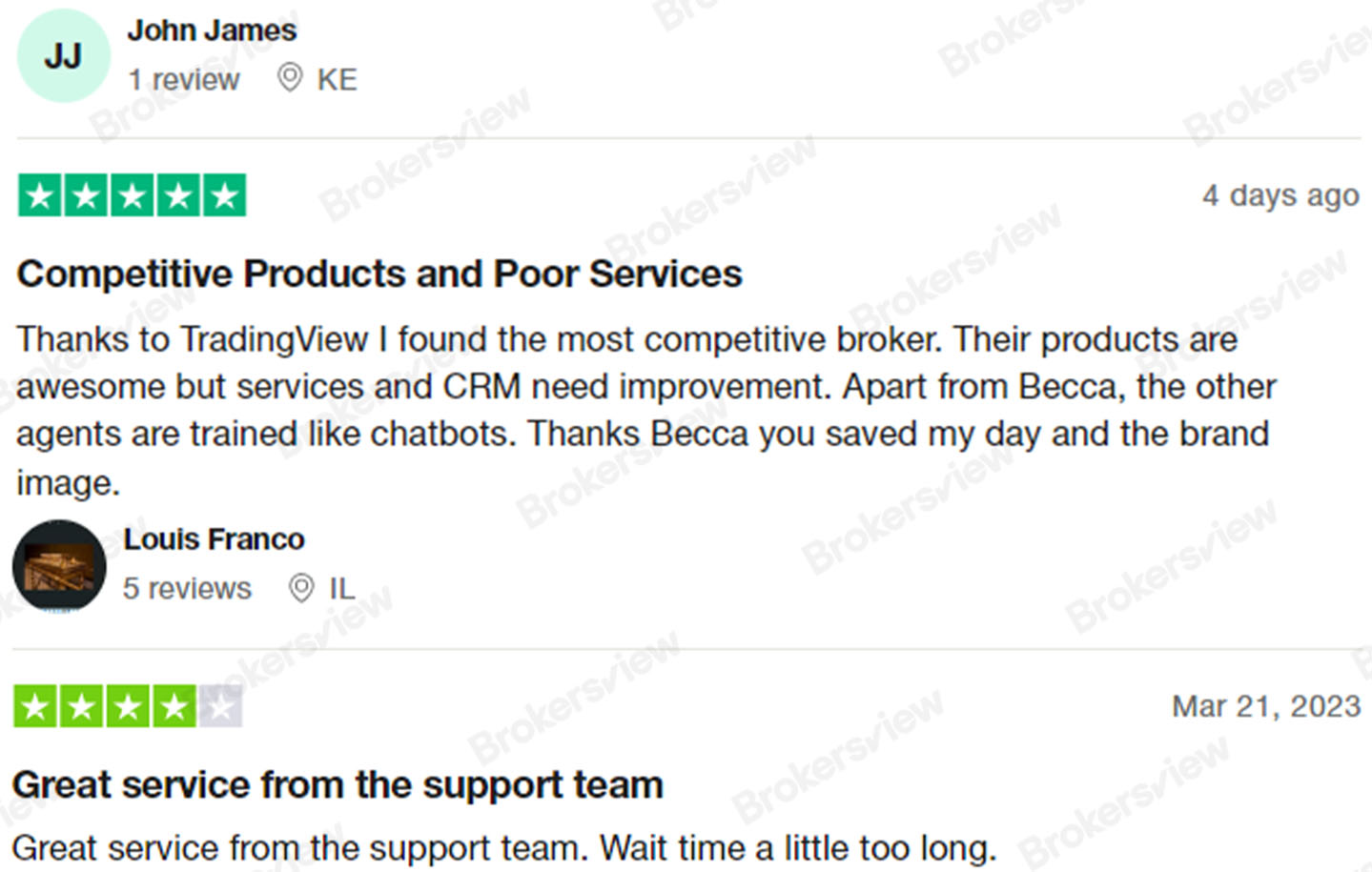This screenshot has width=1372, height=872.
Task: Click the last star of the five-star rating
Action: (224, 195)
